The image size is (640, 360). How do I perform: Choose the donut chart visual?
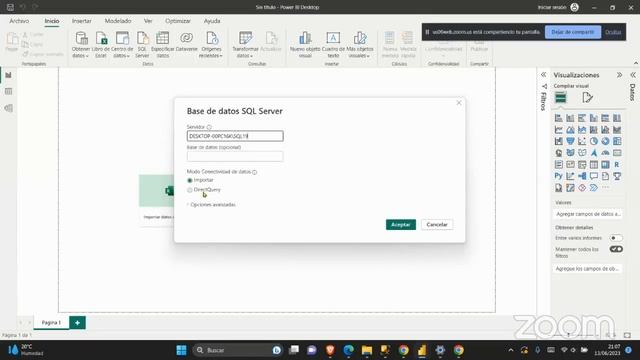click(x=605, y=141)
